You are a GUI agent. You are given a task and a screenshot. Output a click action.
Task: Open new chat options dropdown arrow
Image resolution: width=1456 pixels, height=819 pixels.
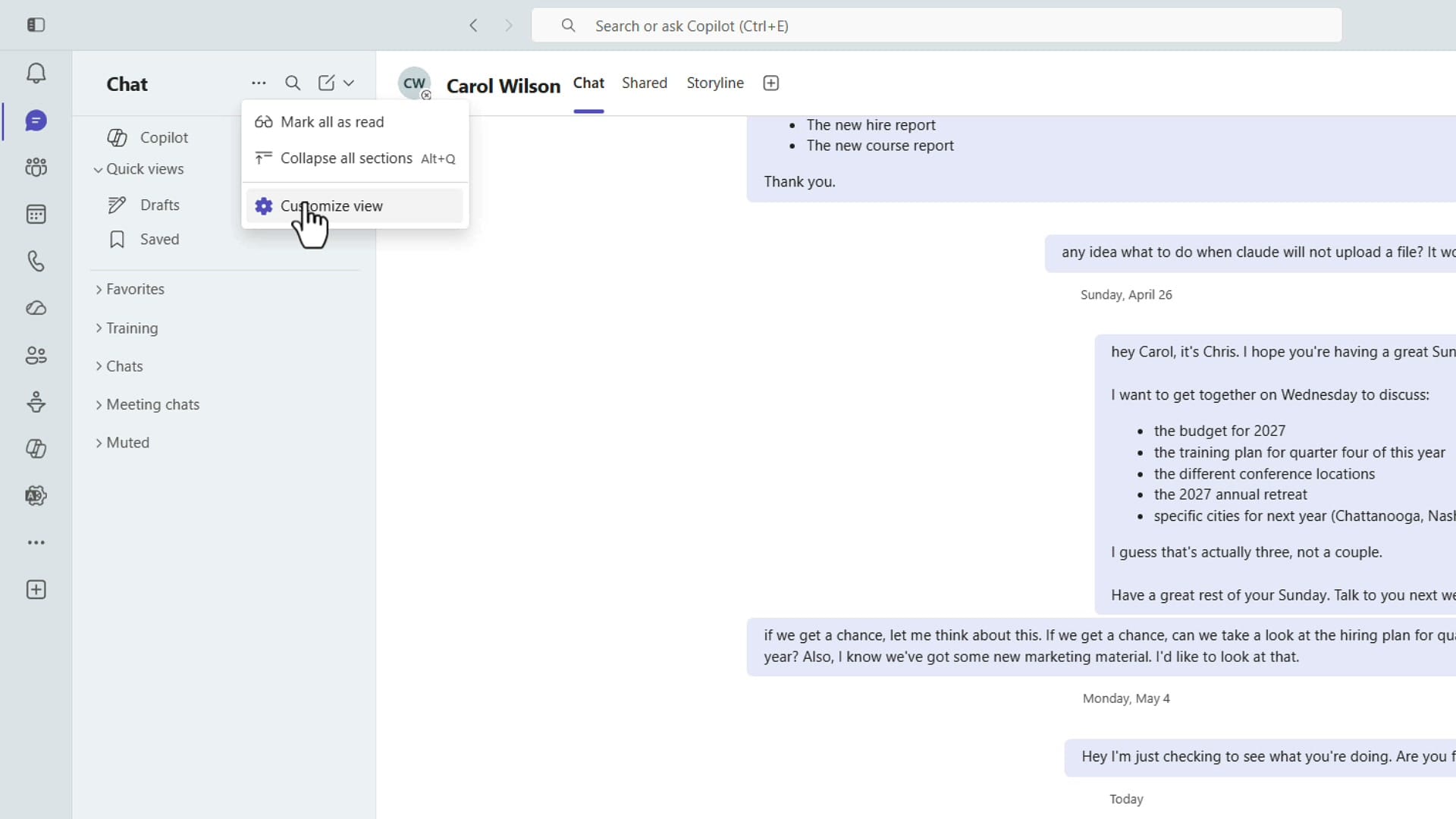click(x=349, y=83)
